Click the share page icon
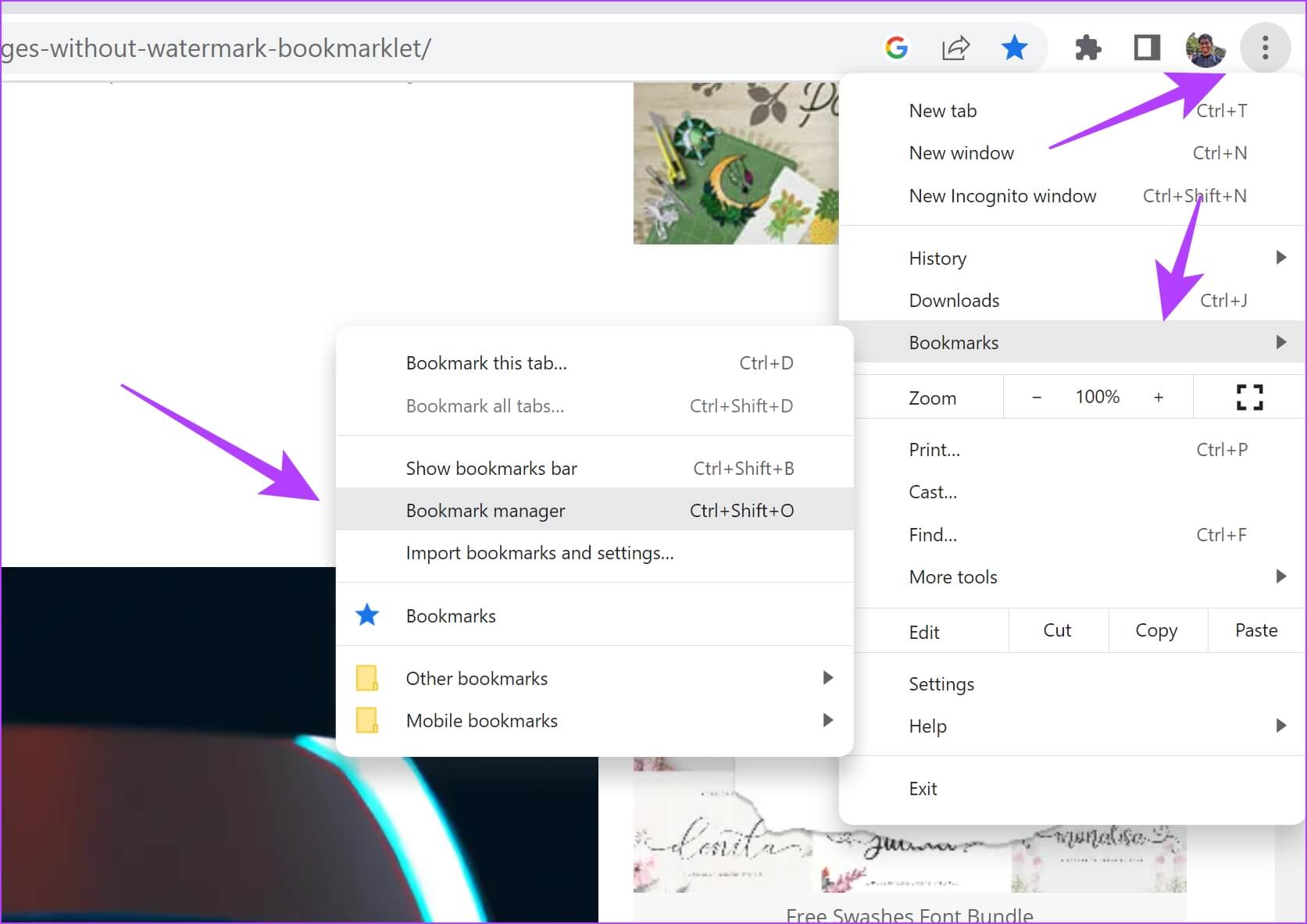 pyautogui.click(x=955, y=48)
